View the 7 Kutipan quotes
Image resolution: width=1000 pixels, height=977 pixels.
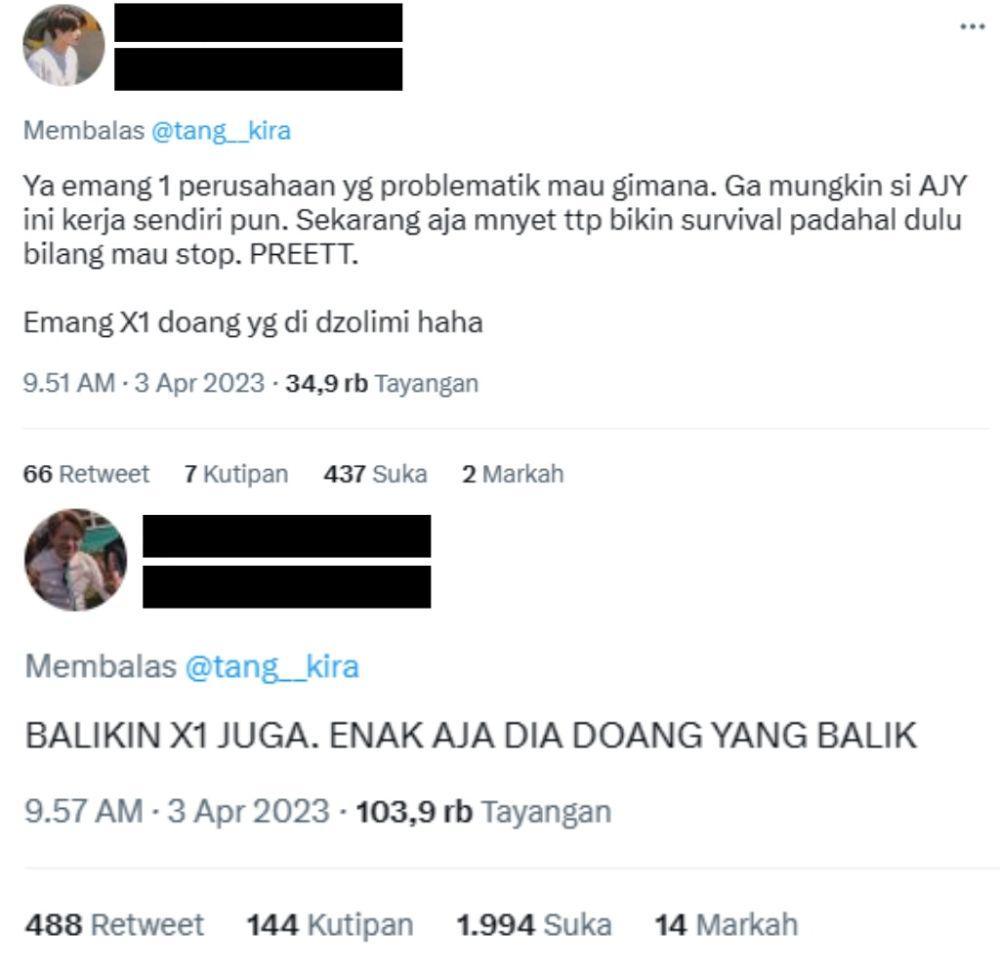236,474
